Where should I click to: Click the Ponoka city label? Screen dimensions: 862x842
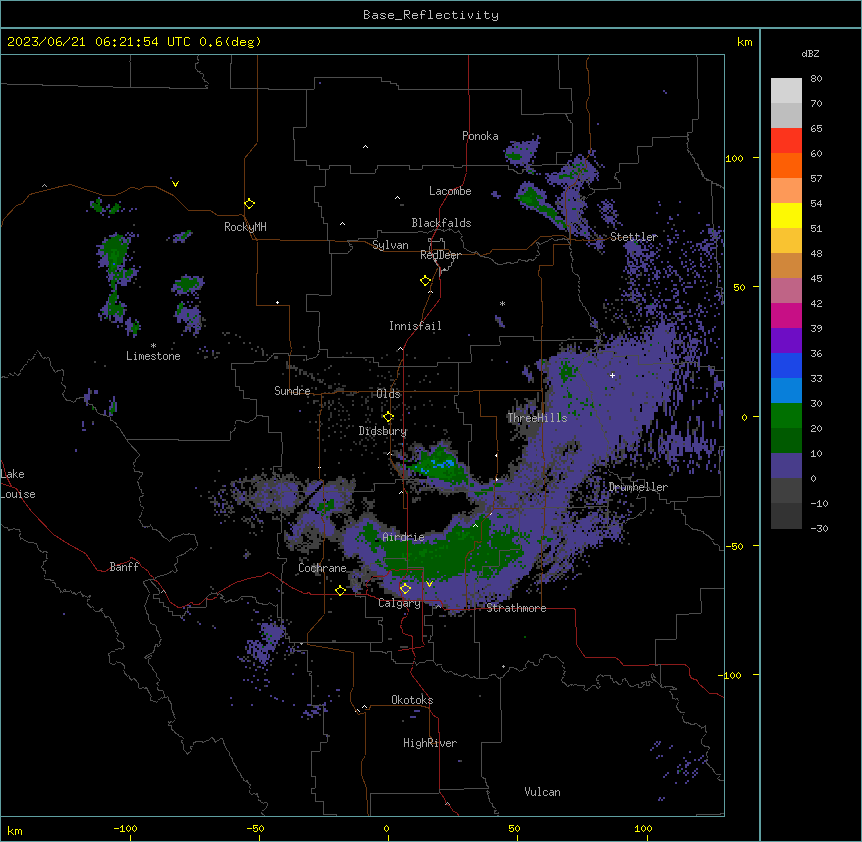[x=480, y=136]
